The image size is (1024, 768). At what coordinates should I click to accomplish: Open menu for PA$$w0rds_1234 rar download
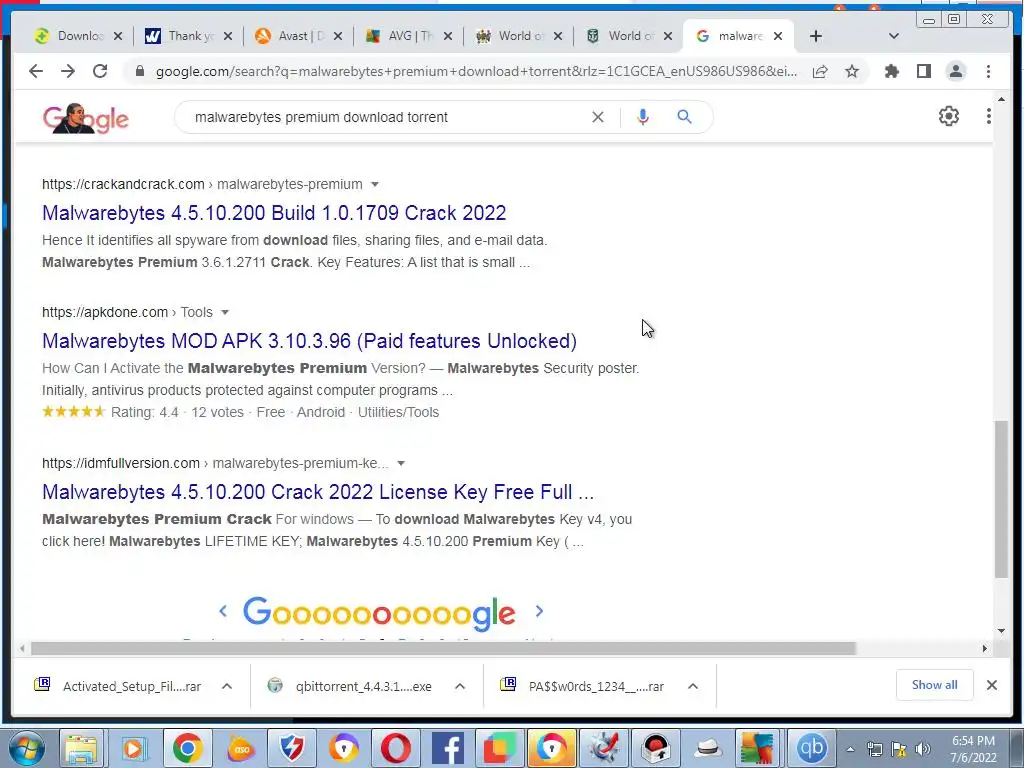pos(693,686)
